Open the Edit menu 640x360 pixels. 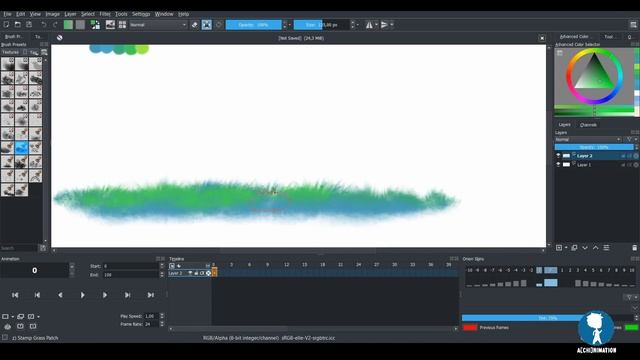[20, 14]
